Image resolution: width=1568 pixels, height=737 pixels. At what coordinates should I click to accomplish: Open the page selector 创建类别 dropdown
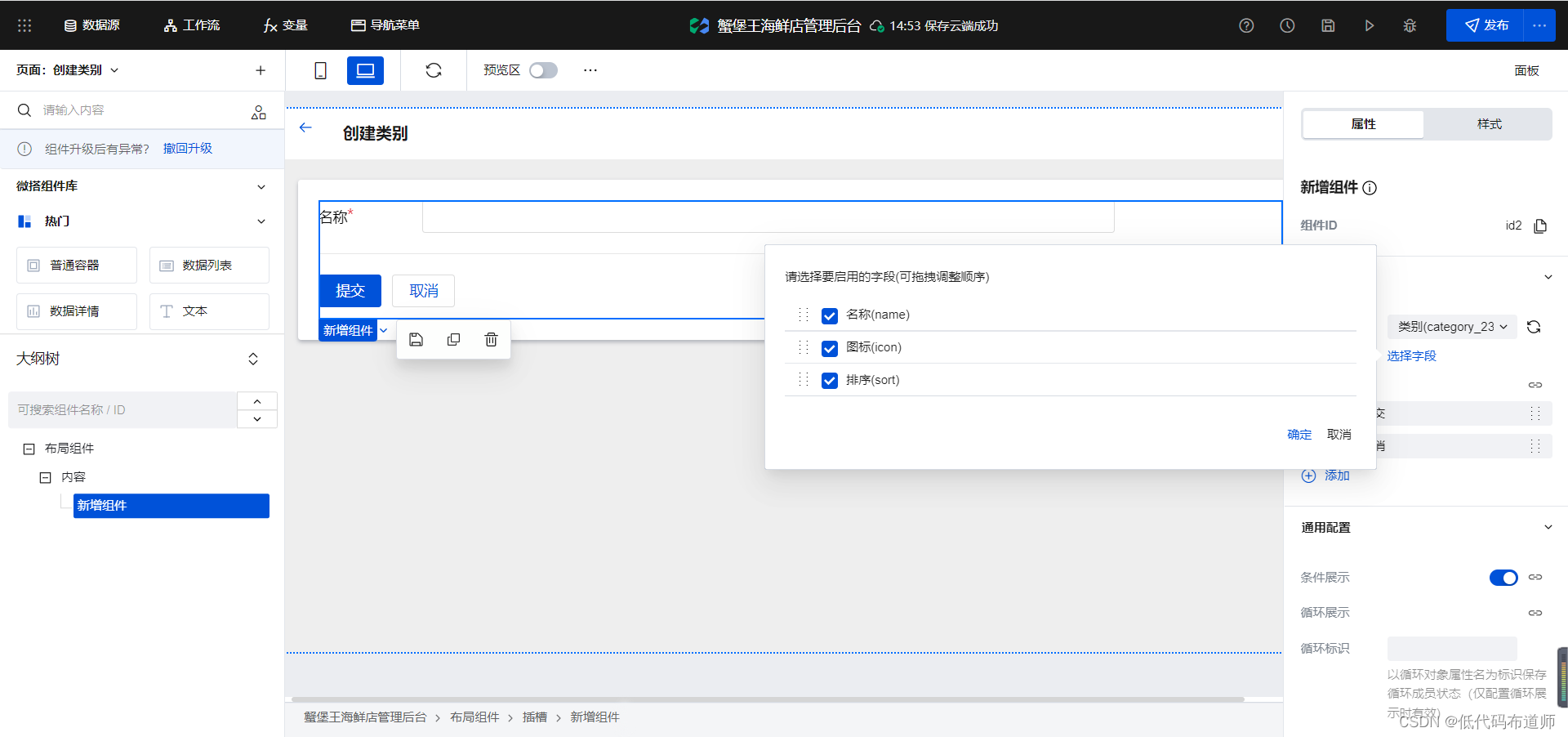(68, 70)
